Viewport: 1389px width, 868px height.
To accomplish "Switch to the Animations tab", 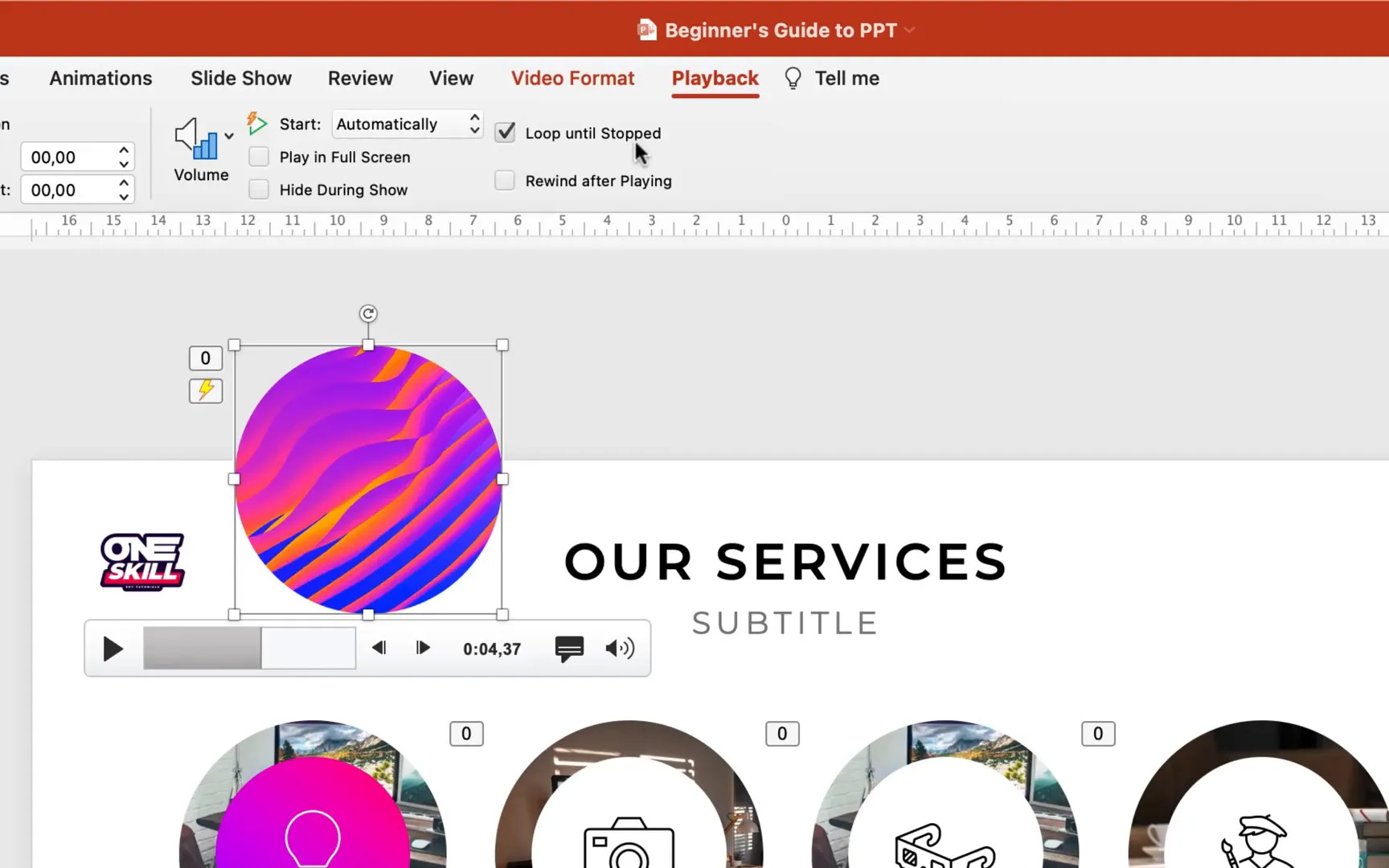I will pyautogui.click(x=100, y=78).
